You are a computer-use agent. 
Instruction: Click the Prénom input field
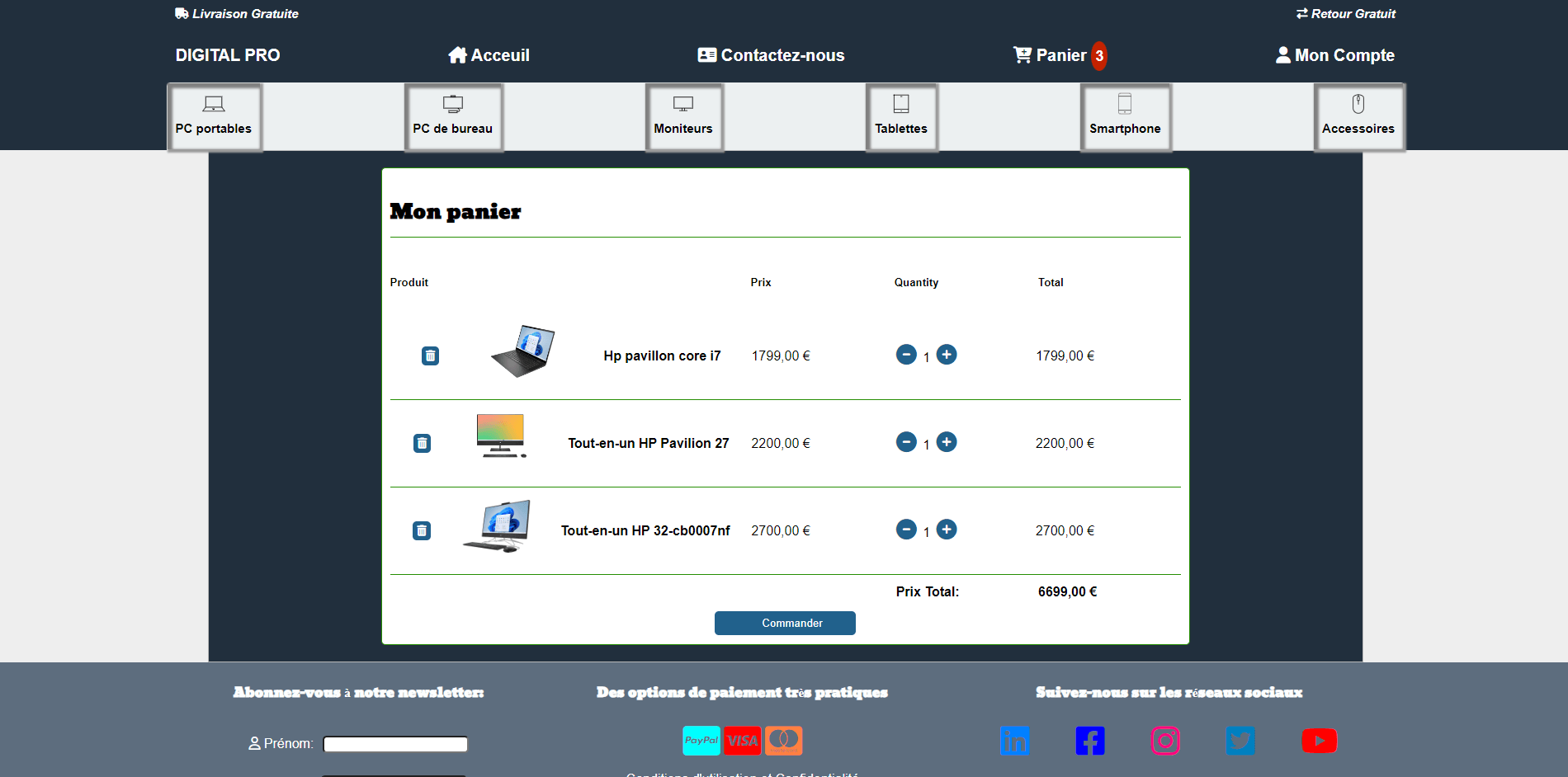click(x=395, y=744)
